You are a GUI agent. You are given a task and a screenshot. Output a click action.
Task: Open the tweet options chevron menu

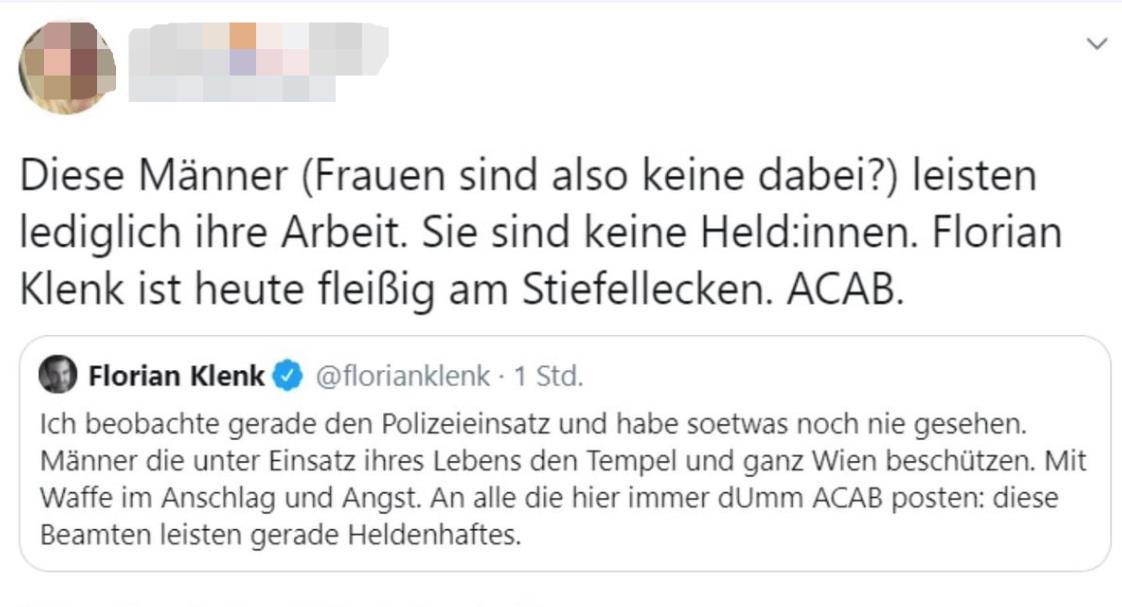[x=1097, y=44]
